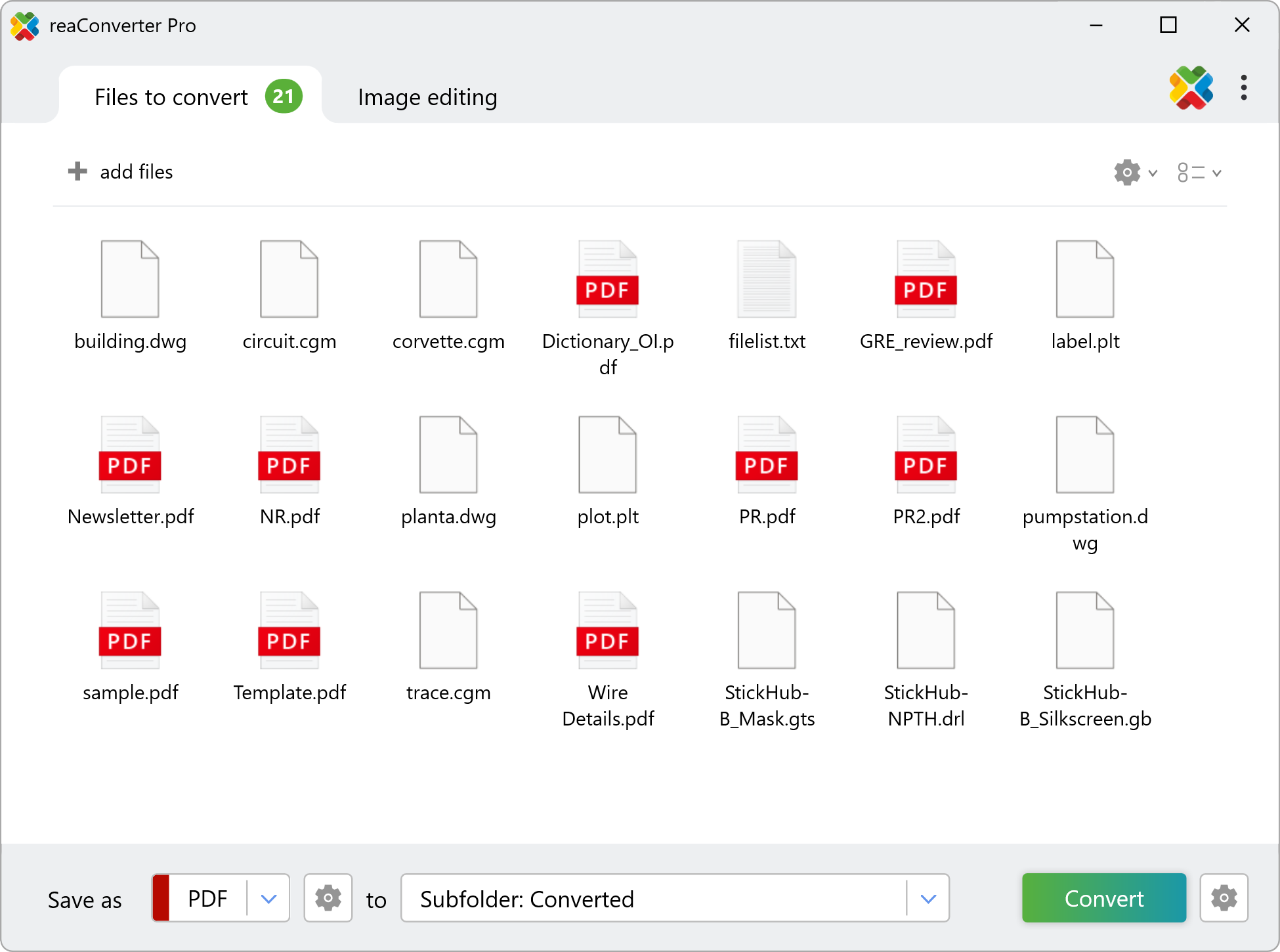Viewport: 1280px width, 952px height.
Task: Select the Dictionary_OI.pdf file icon
Action: coord(607,279)
